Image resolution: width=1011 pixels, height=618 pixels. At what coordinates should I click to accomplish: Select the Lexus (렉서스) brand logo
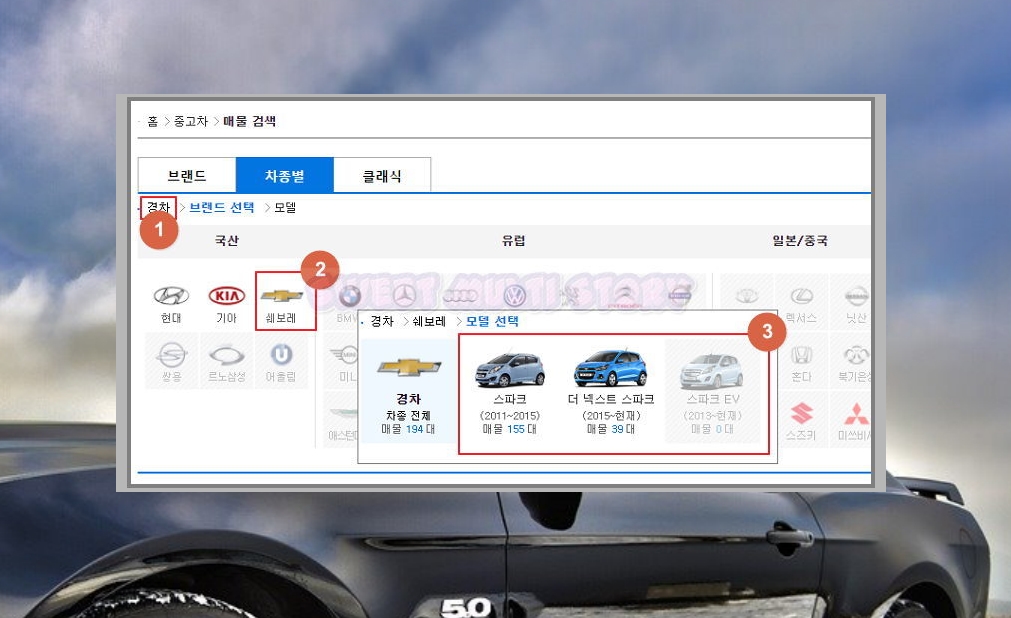pyautogui.click(x=801, y=296)
